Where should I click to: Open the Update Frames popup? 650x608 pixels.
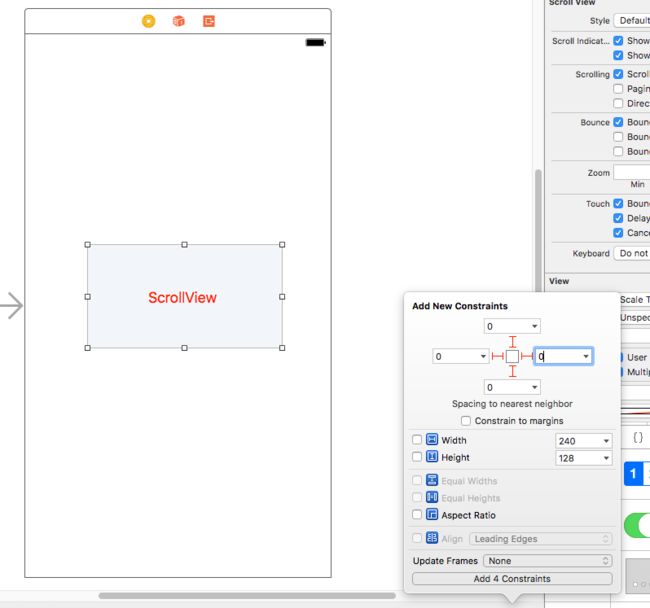point(548,561)
